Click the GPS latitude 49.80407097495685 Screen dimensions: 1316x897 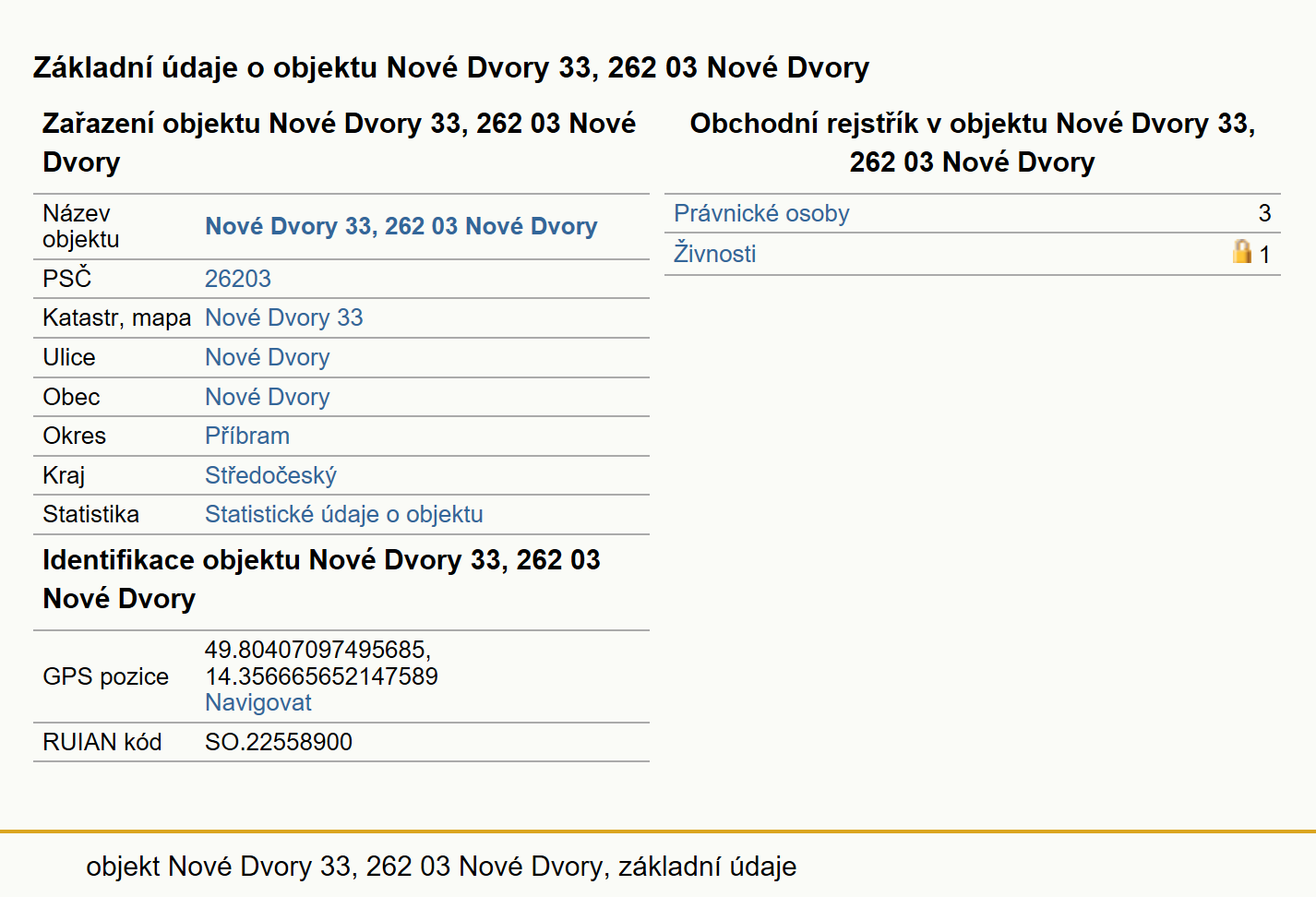(317, 650)
